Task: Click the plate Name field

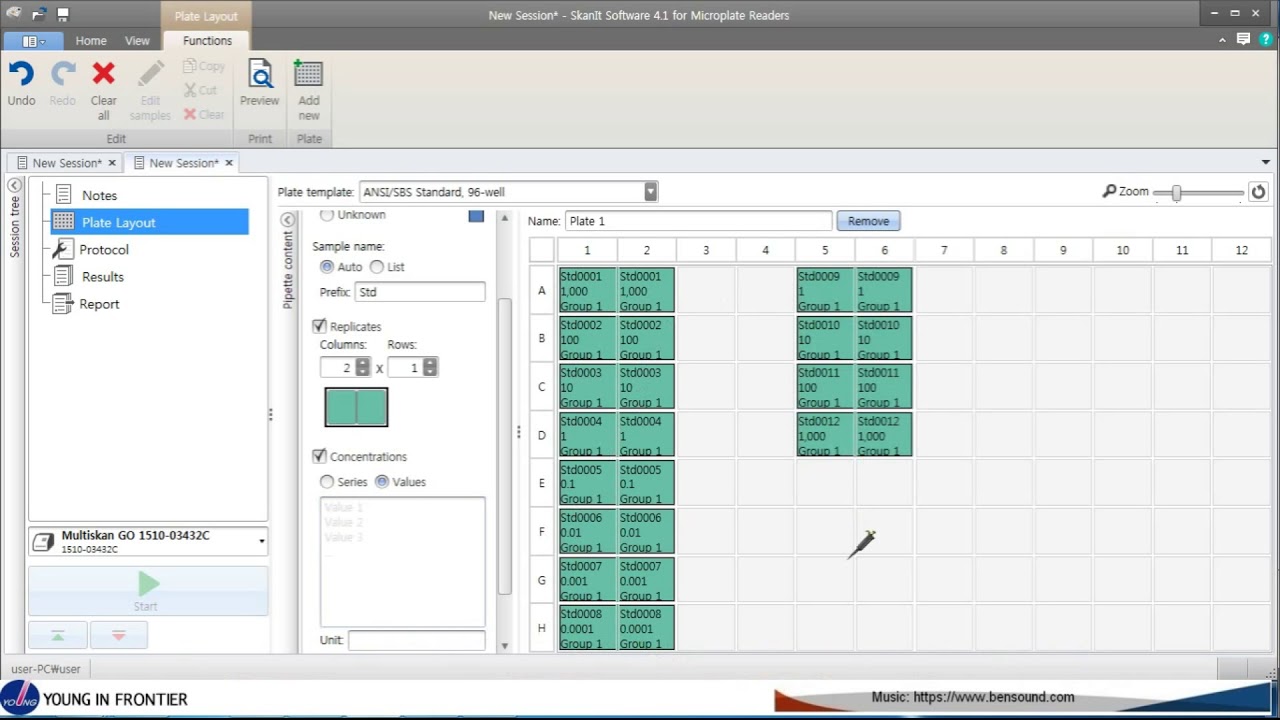Action: (x=699, y=221)
